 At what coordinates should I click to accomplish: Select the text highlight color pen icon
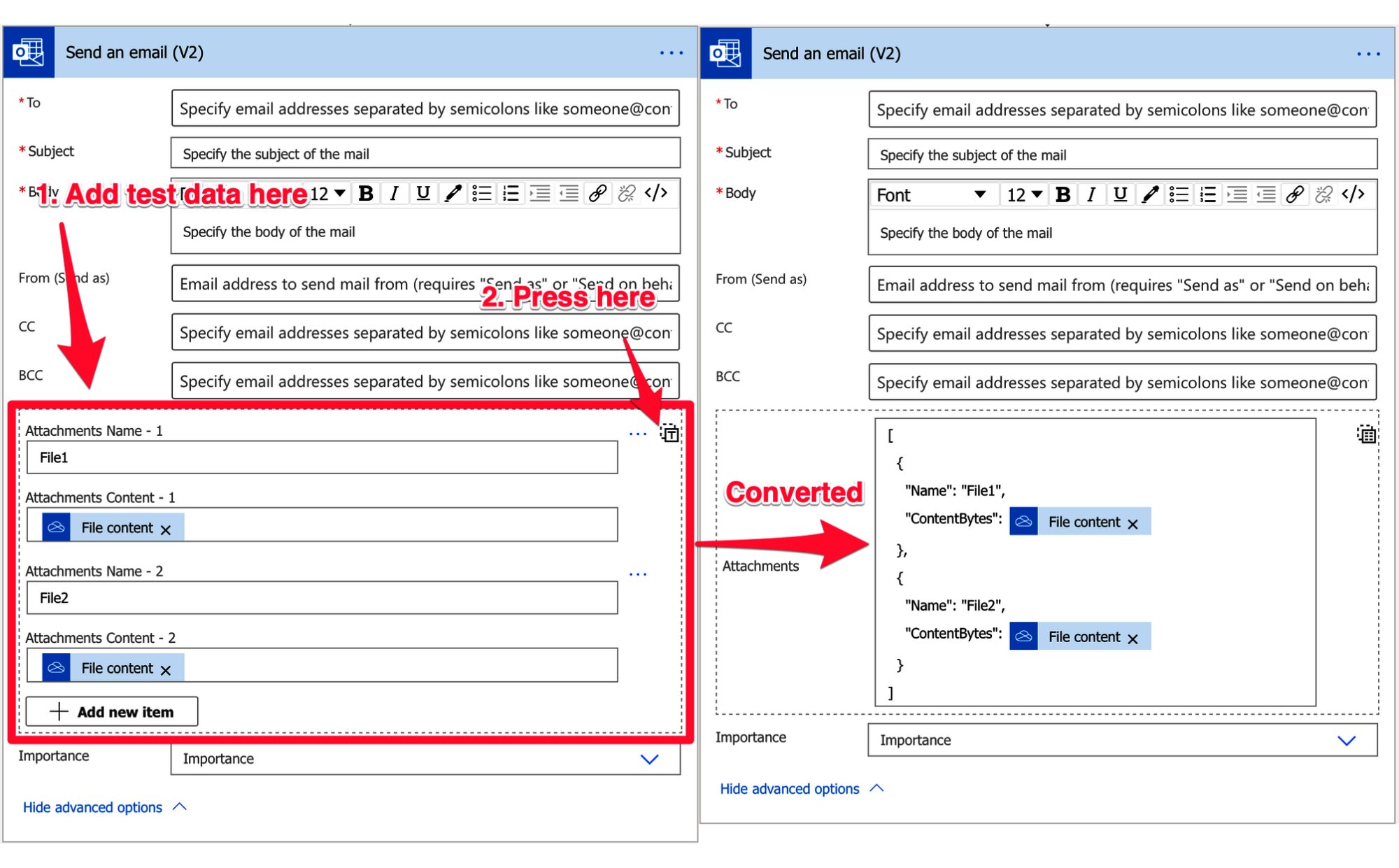point(452,194)
